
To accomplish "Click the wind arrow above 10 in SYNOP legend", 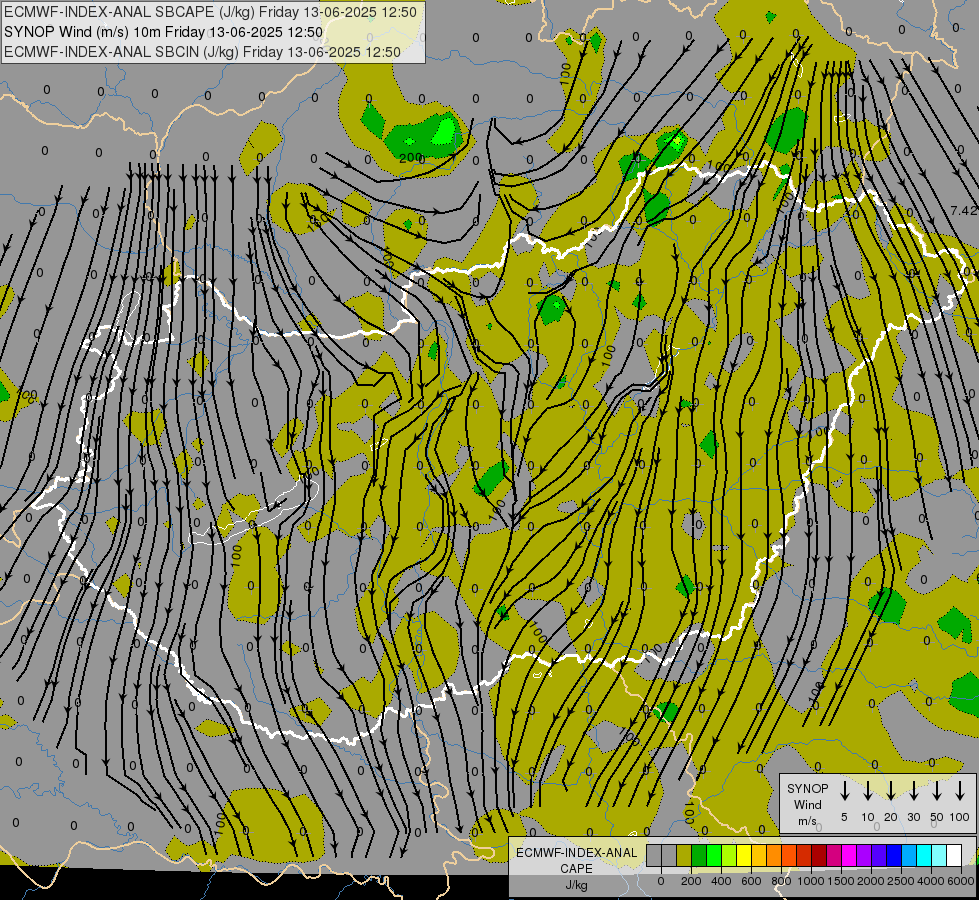I will 867,790.
